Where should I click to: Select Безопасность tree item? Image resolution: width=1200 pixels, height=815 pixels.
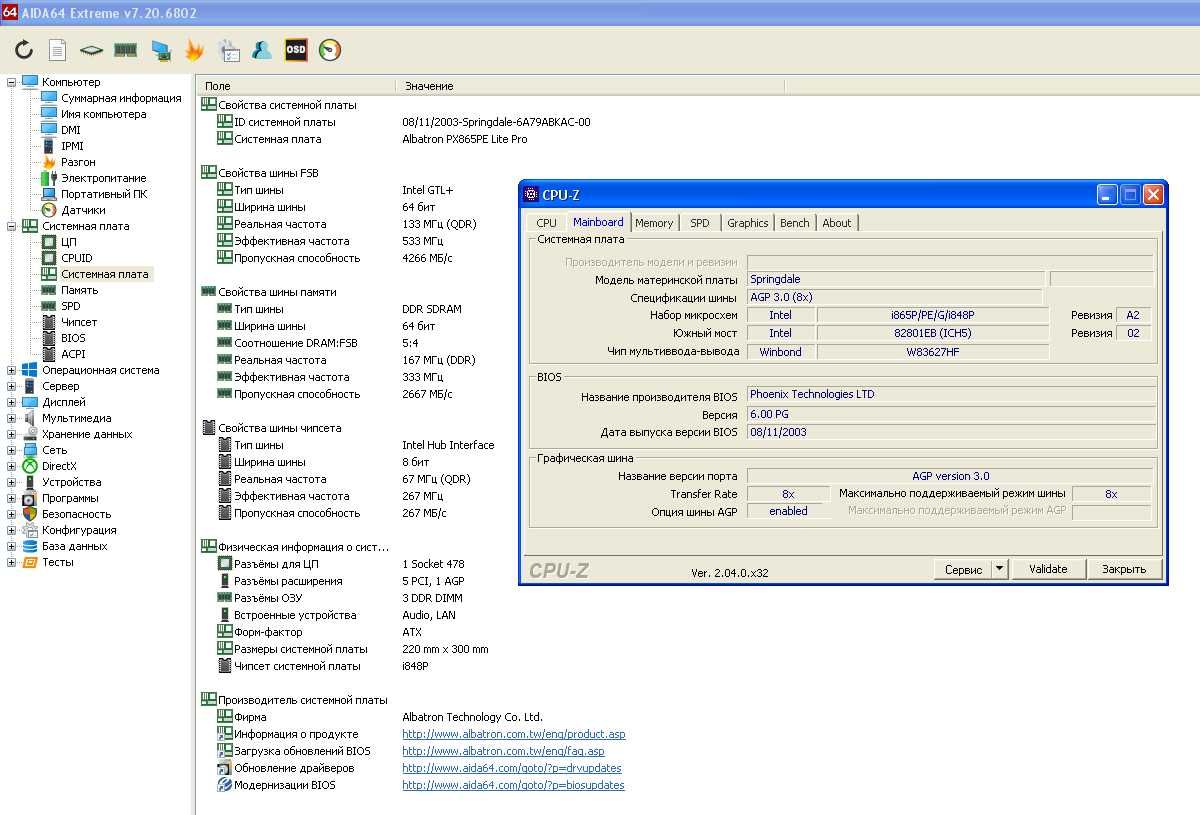pyautogui.click(x=77, y=514)
